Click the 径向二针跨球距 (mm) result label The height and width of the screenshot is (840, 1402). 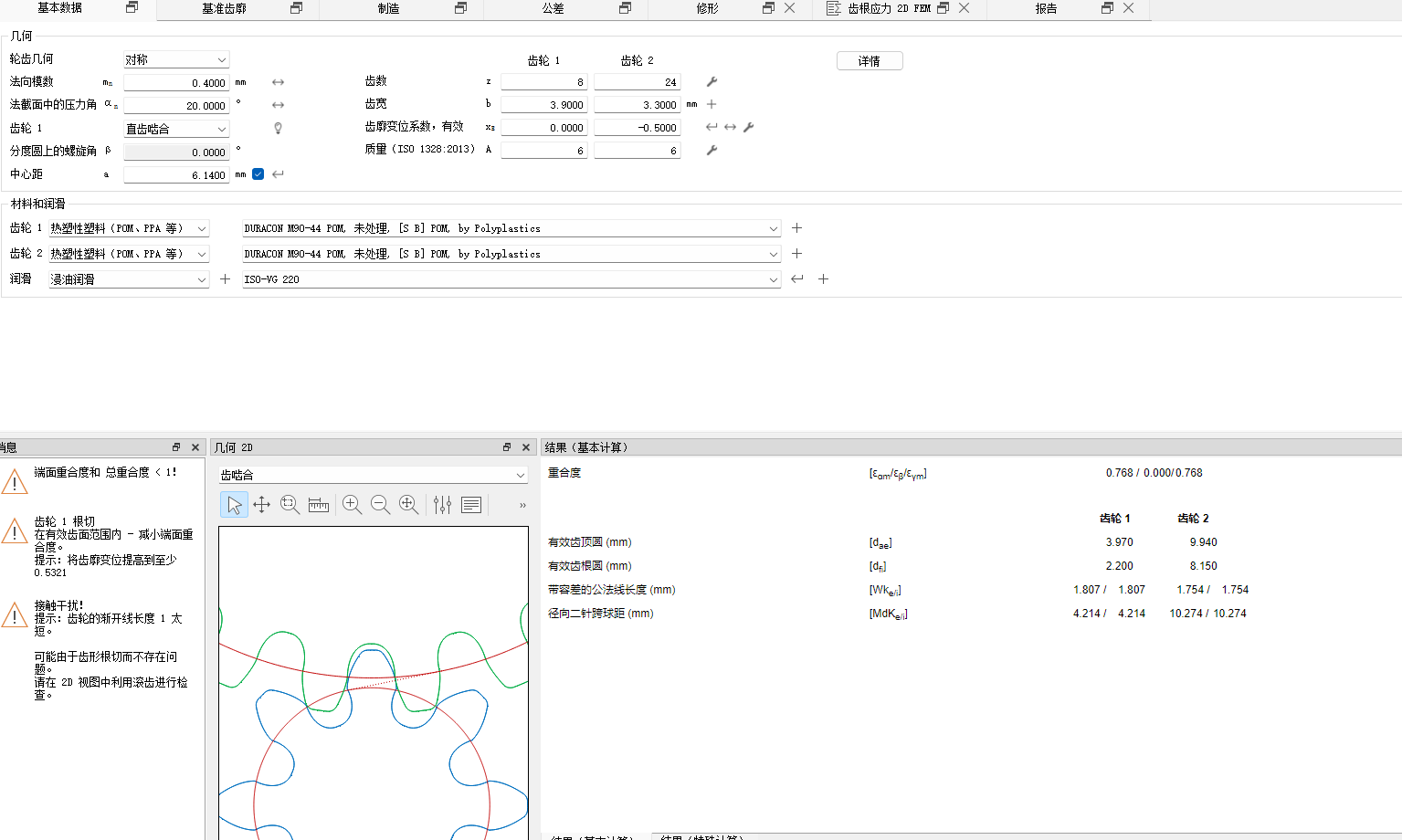(601, 614)
